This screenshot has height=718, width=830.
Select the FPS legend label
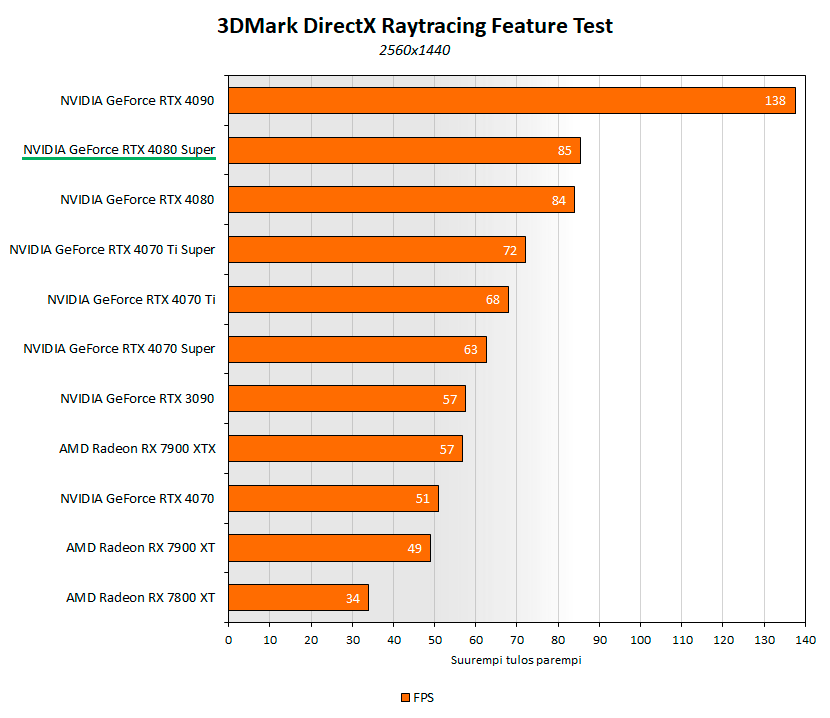click(423, 697)
